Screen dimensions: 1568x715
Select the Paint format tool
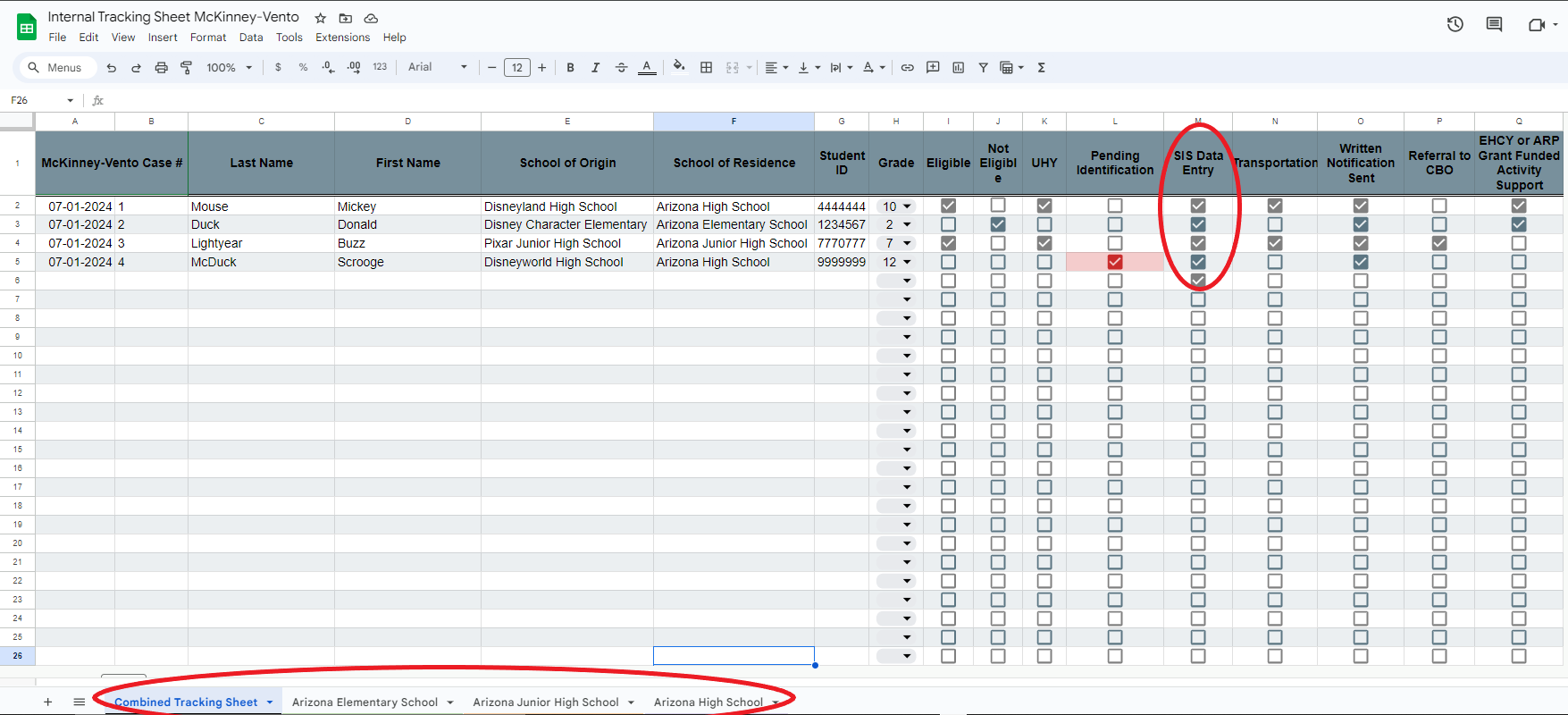click(187, 68)
